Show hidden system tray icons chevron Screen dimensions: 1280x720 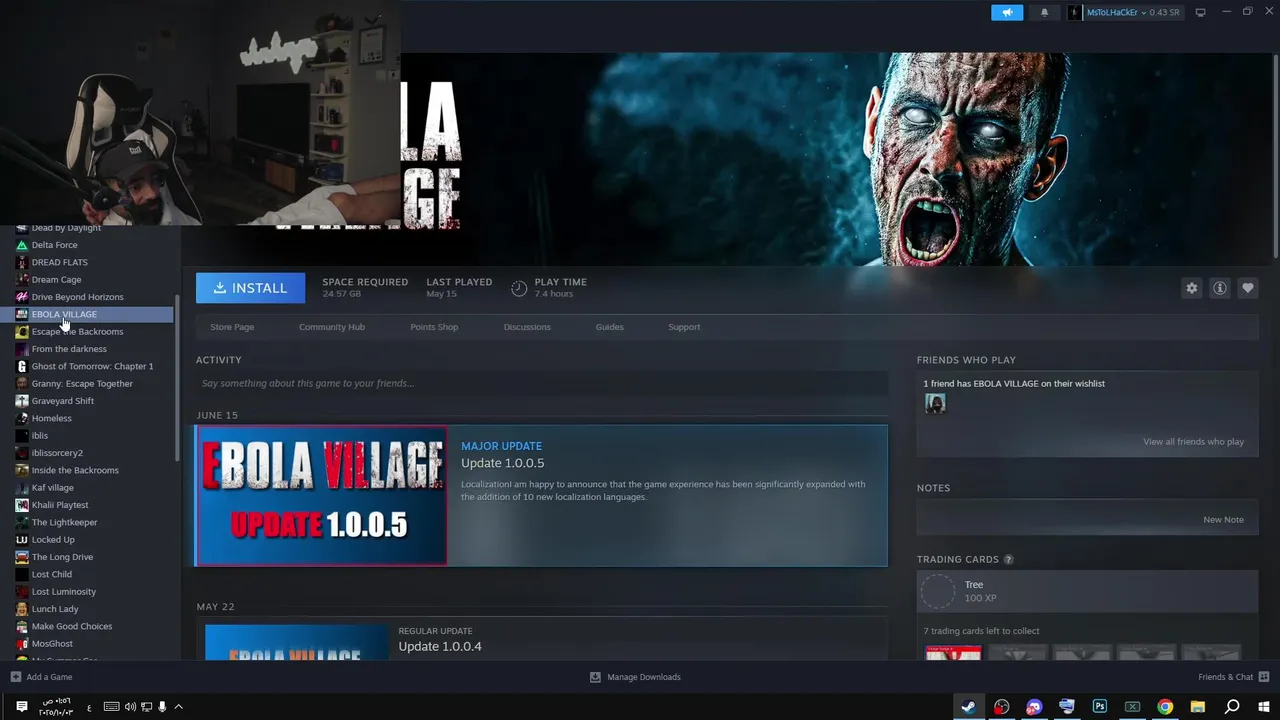pyautogui.click(x=178, y=707)
